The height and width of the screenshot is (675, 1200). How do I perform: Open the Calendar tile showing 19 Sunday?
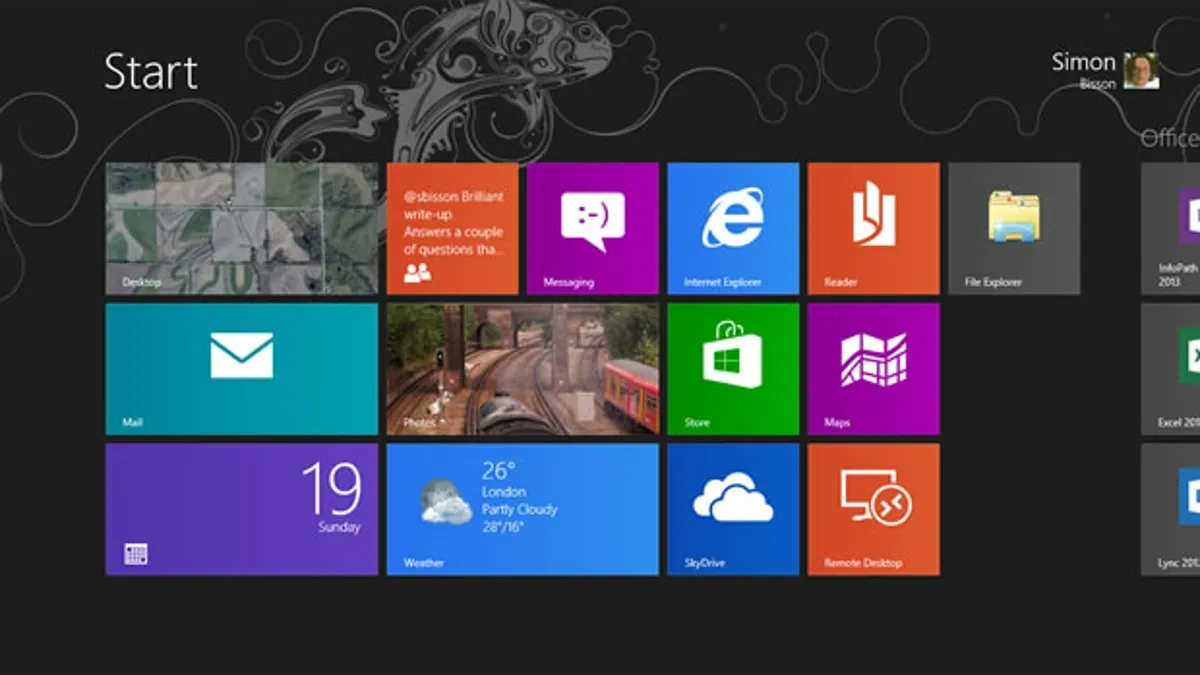(x=242, y=509)
